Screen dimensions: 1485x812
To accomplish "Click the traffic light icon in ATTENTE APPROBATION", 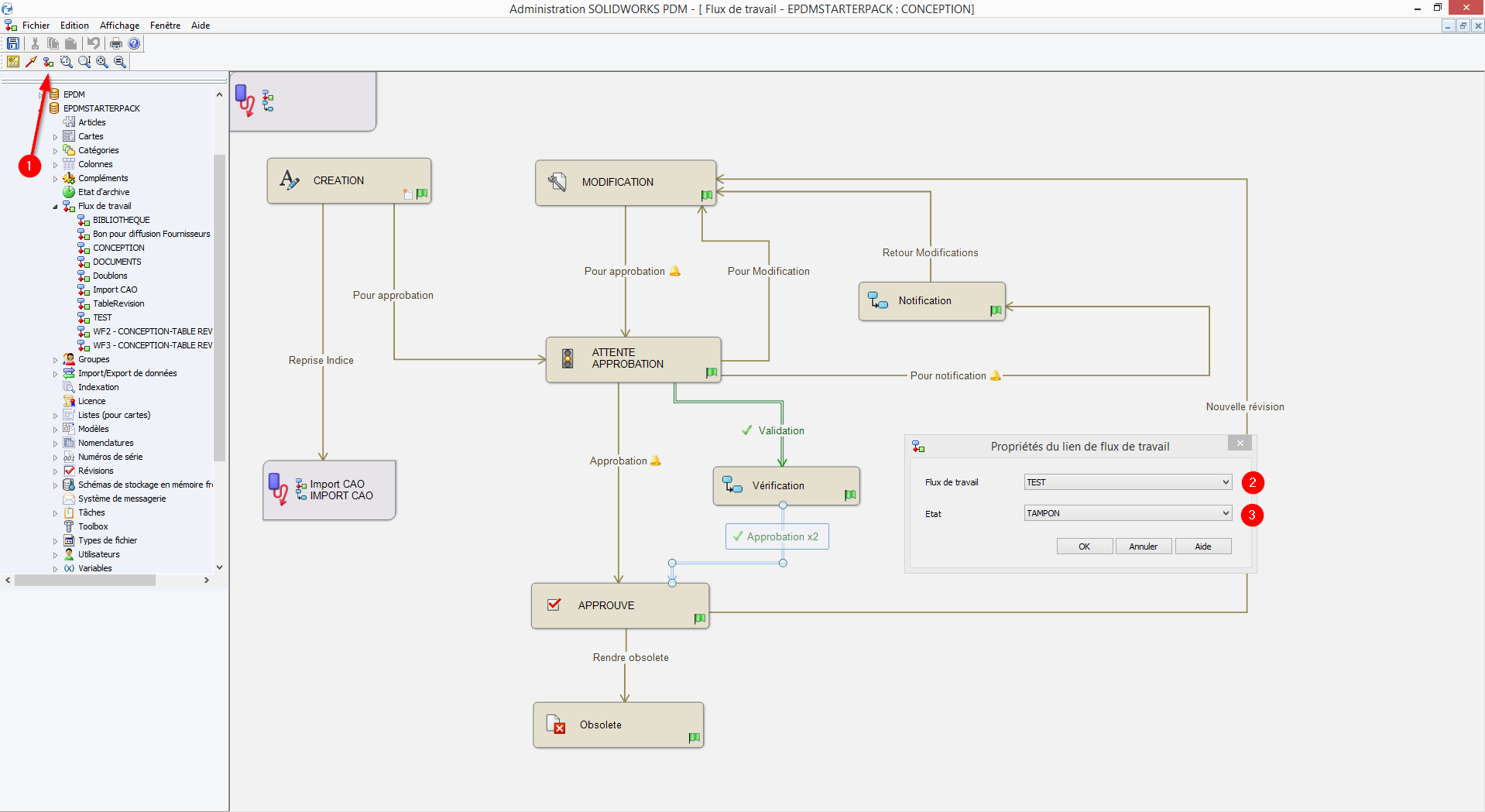I will click(x=568, y=358).
